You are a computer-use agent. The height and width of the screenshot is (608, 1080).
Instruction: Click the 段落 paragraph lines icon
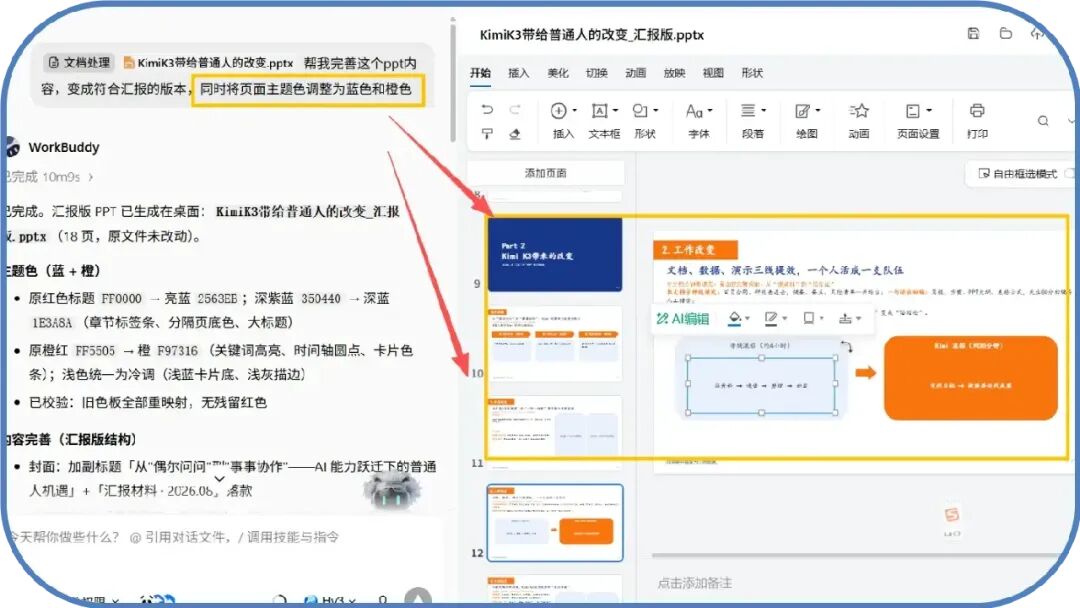[x=748, y=110]
